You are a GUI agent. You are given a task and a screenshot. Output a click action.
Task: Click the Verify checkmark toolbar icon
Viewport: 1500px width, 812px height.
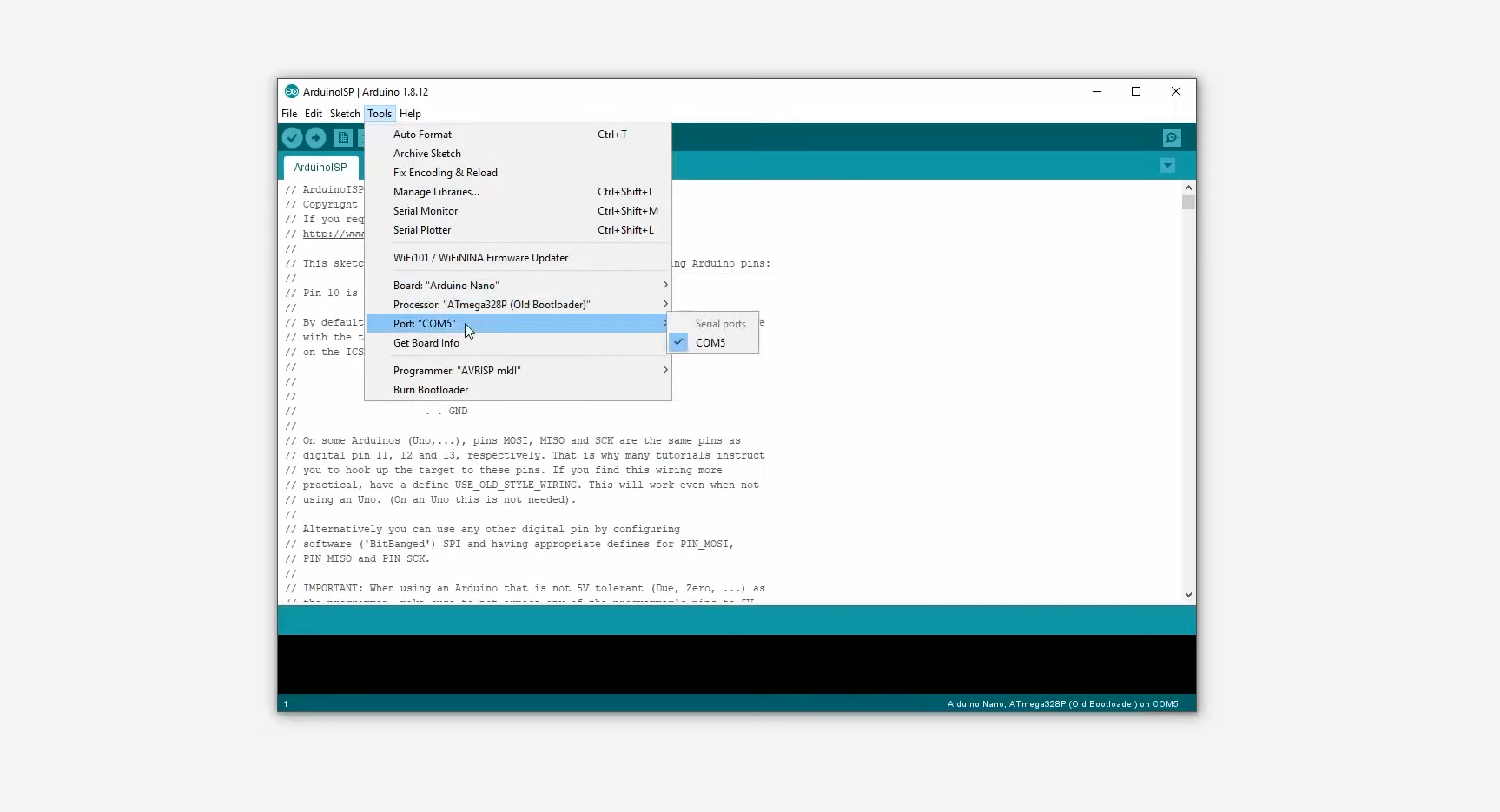[x=293, y=137]
